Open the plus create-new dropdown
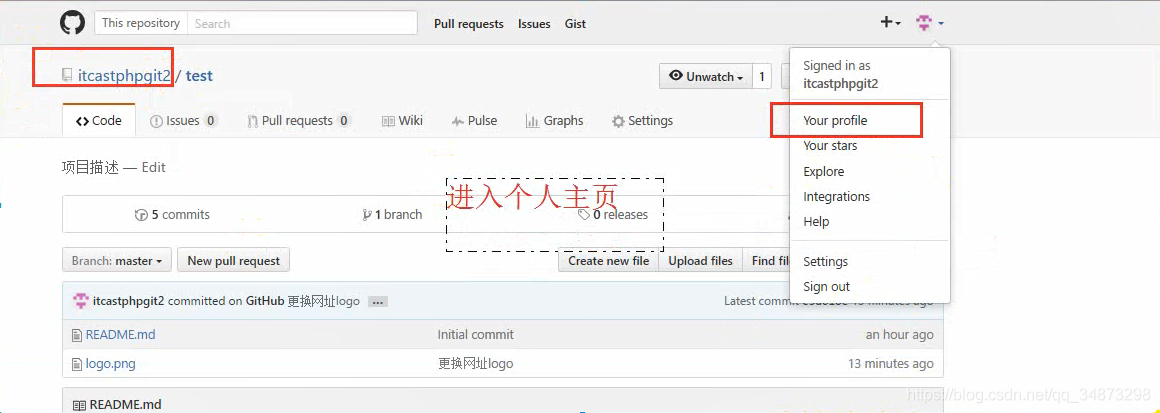The height and width of the screenshot is (413, 1160). click(890, 23)
